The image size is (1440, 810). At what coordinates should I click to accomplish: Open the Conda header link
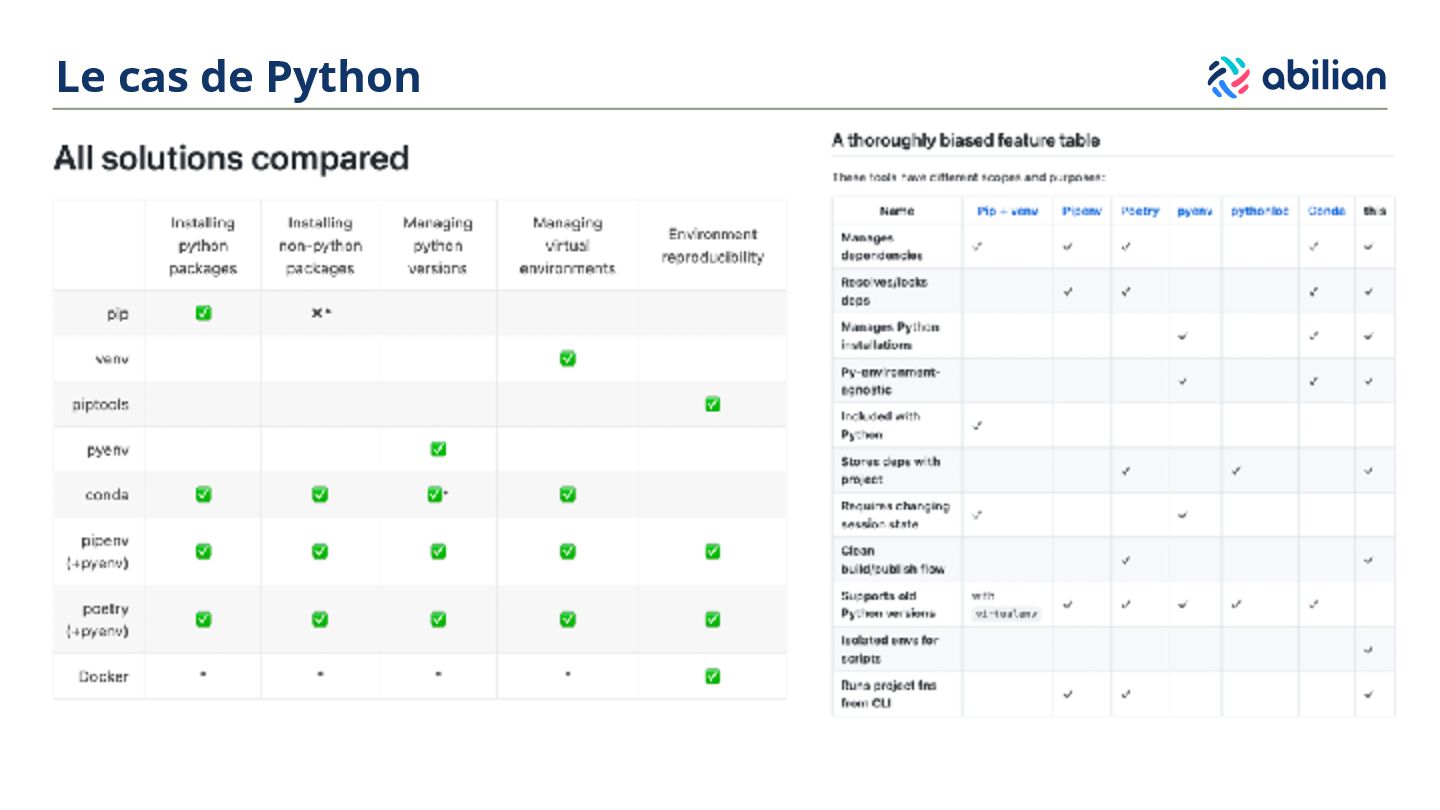click(x=1326, y=211)
